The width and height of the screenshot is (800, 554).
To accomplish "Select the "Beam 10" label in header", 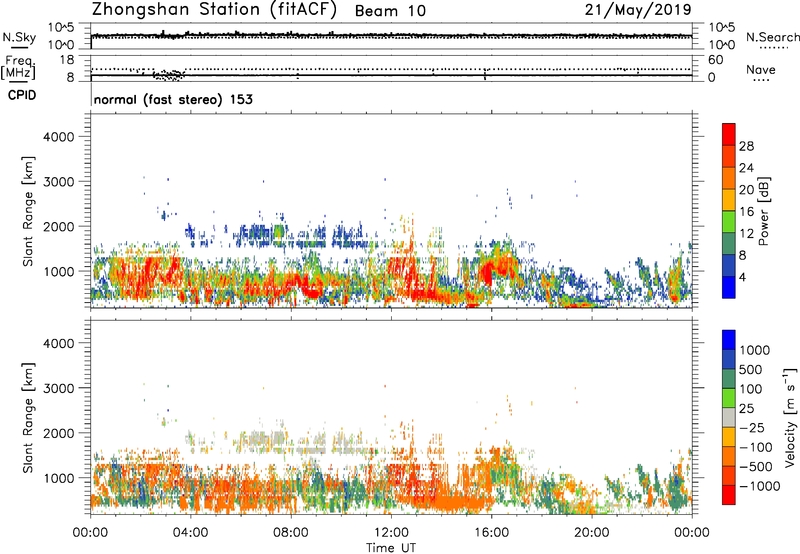I will [390, 11].
